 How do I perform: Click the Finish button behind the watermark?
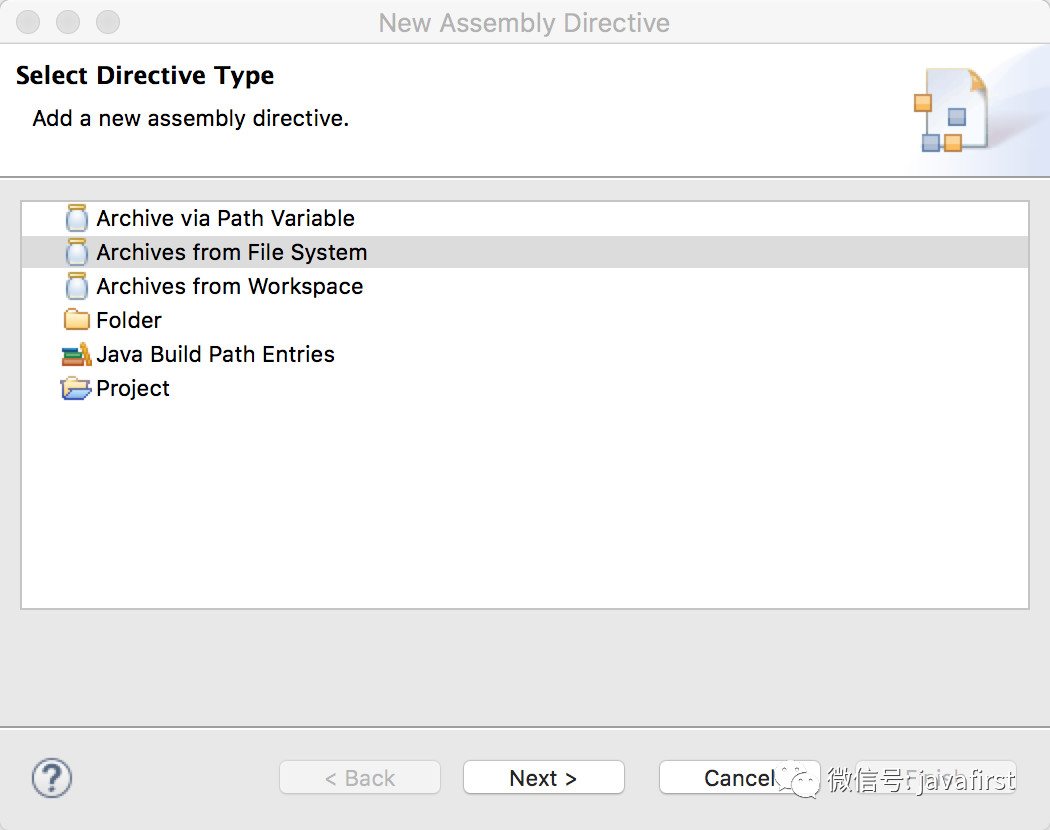[x=935, y=778]
